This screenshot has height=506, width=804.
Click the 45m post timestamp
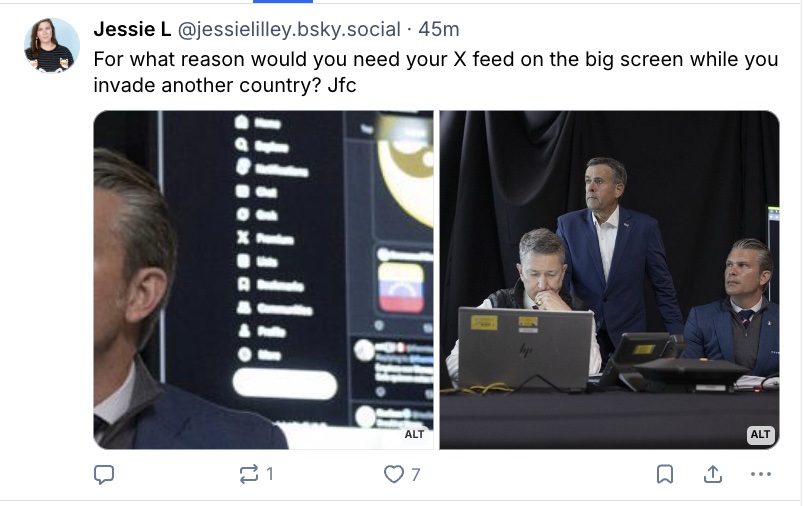click(440, 29)
